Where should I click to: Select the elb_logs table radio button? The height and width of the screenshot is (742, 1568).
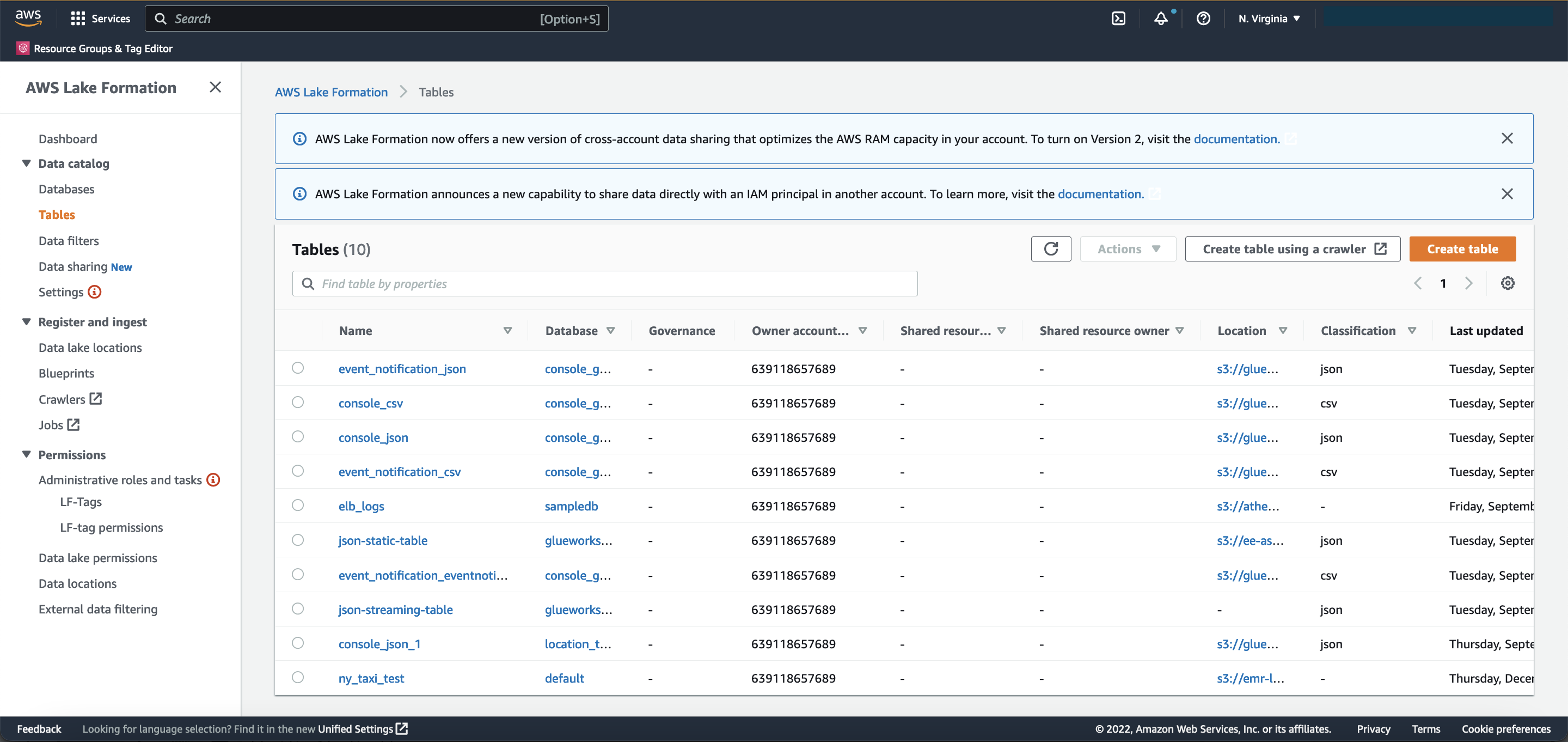298,505
